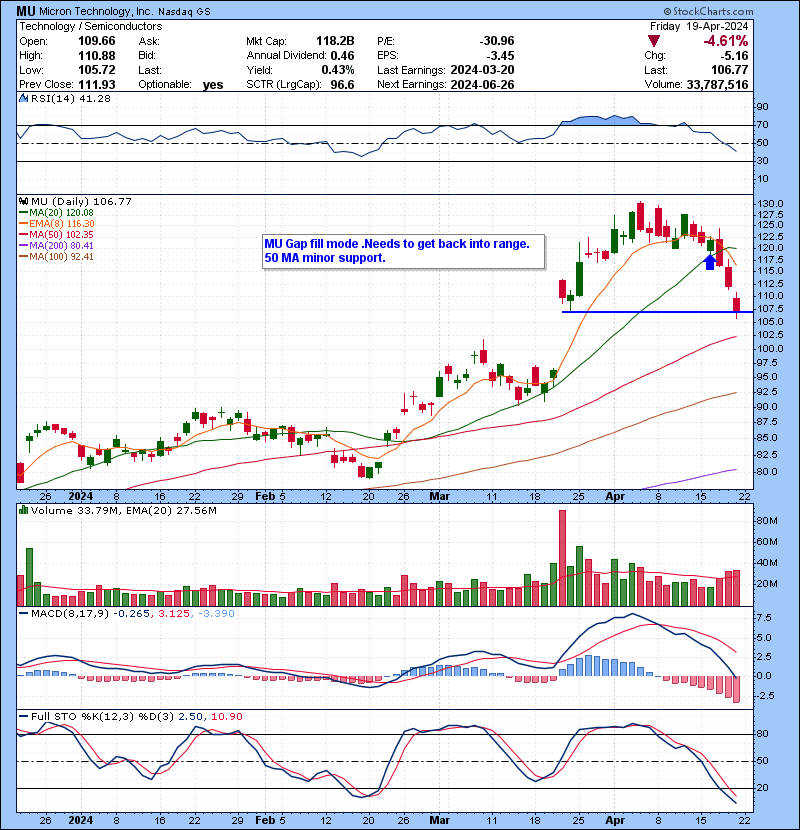Click the last red candlestick near 106.77

pos(736,304)
